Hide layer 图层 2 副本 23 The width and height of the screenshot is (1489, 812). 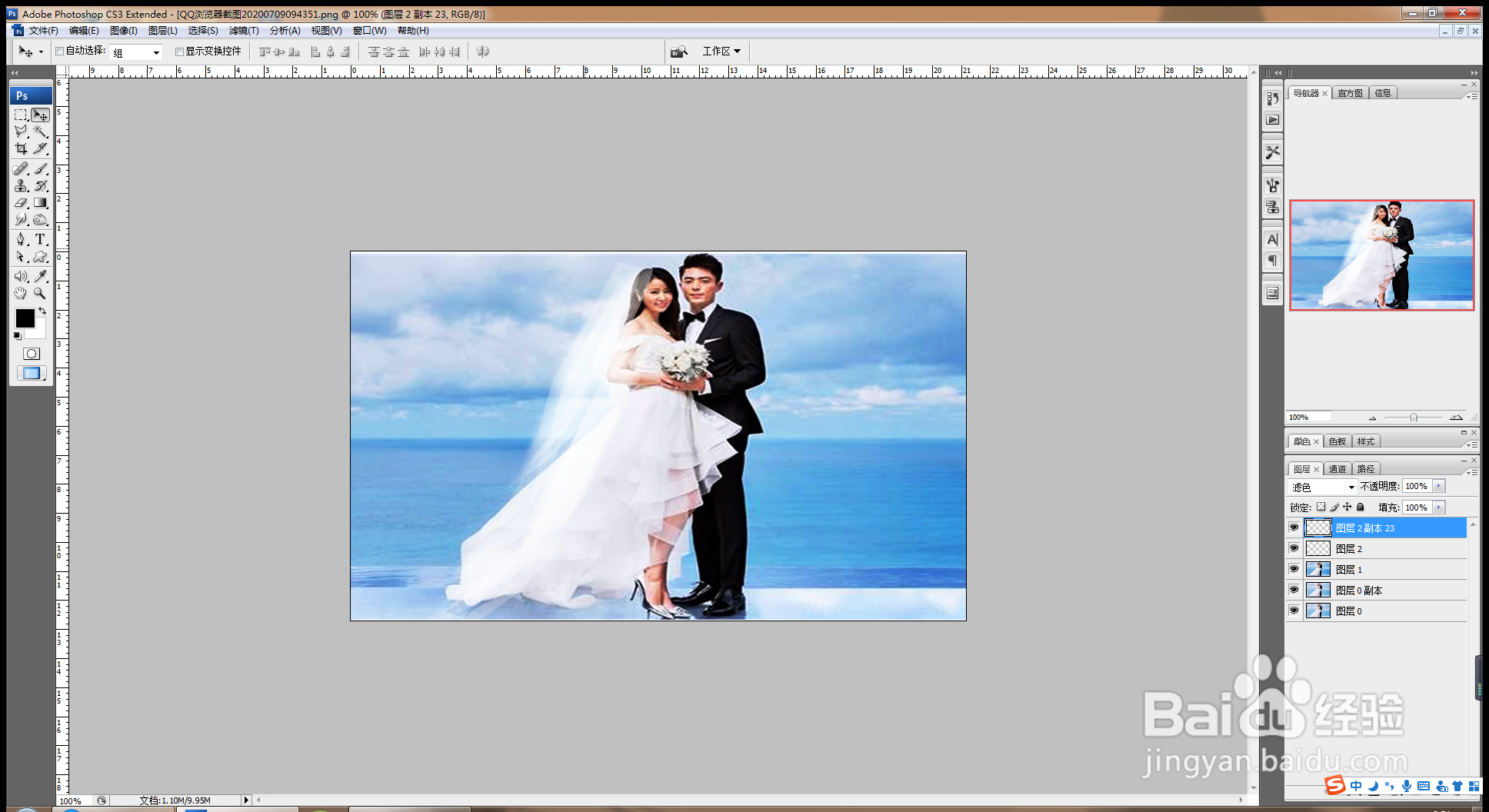pyautogui.click(x=1294, y=527)
